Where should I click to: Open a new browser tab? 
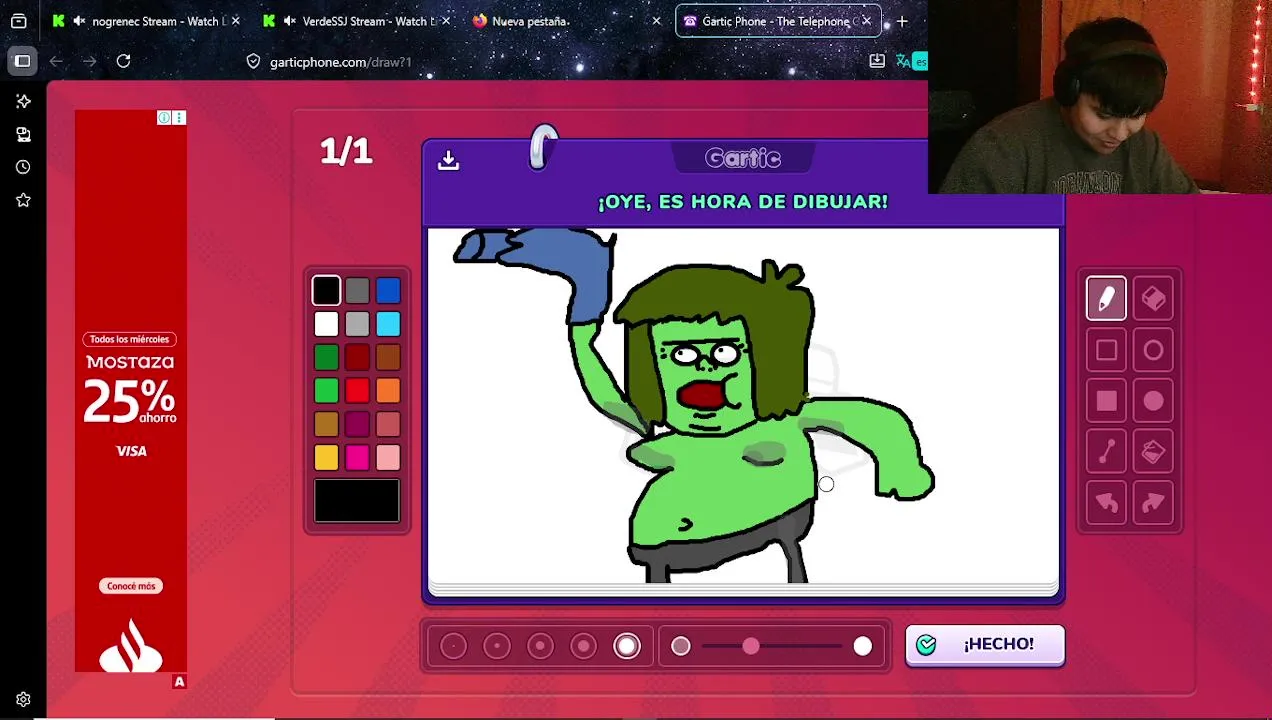click(x=902, y=21)
